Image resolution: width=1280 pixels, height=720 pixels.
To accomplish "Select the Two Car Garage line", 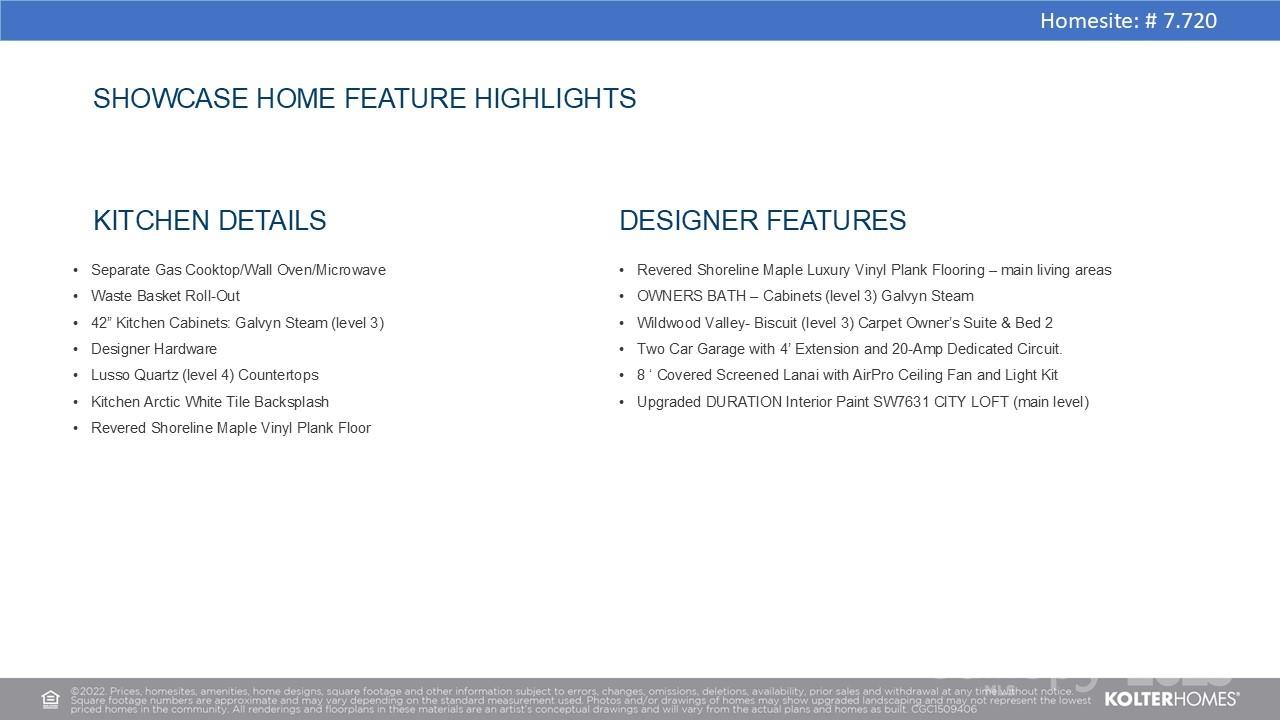I will tap(850, 349).
